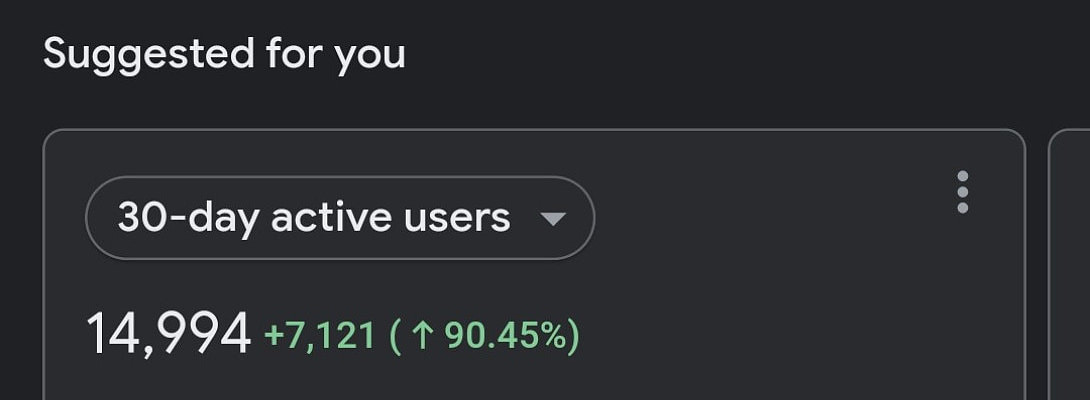Click the top dot of the kebab icon
The width and height of the screenshot is (1090, 400).
point(962,176)
